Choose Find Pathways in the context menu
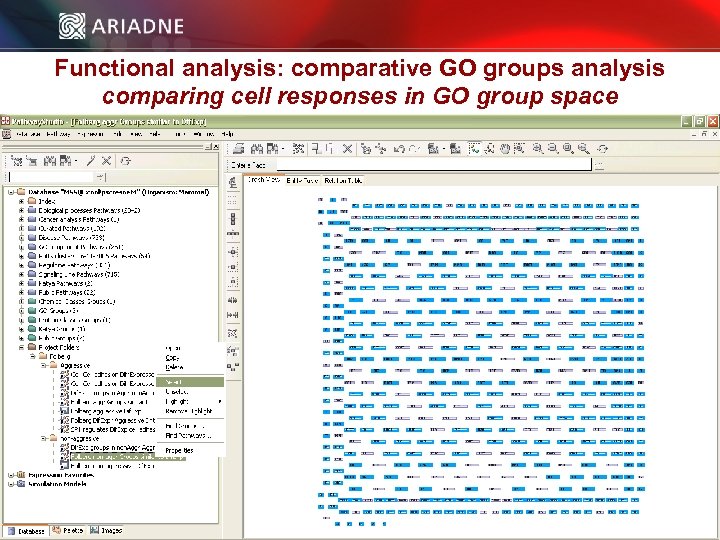720x540 pixels. click(x=188, y=435)
